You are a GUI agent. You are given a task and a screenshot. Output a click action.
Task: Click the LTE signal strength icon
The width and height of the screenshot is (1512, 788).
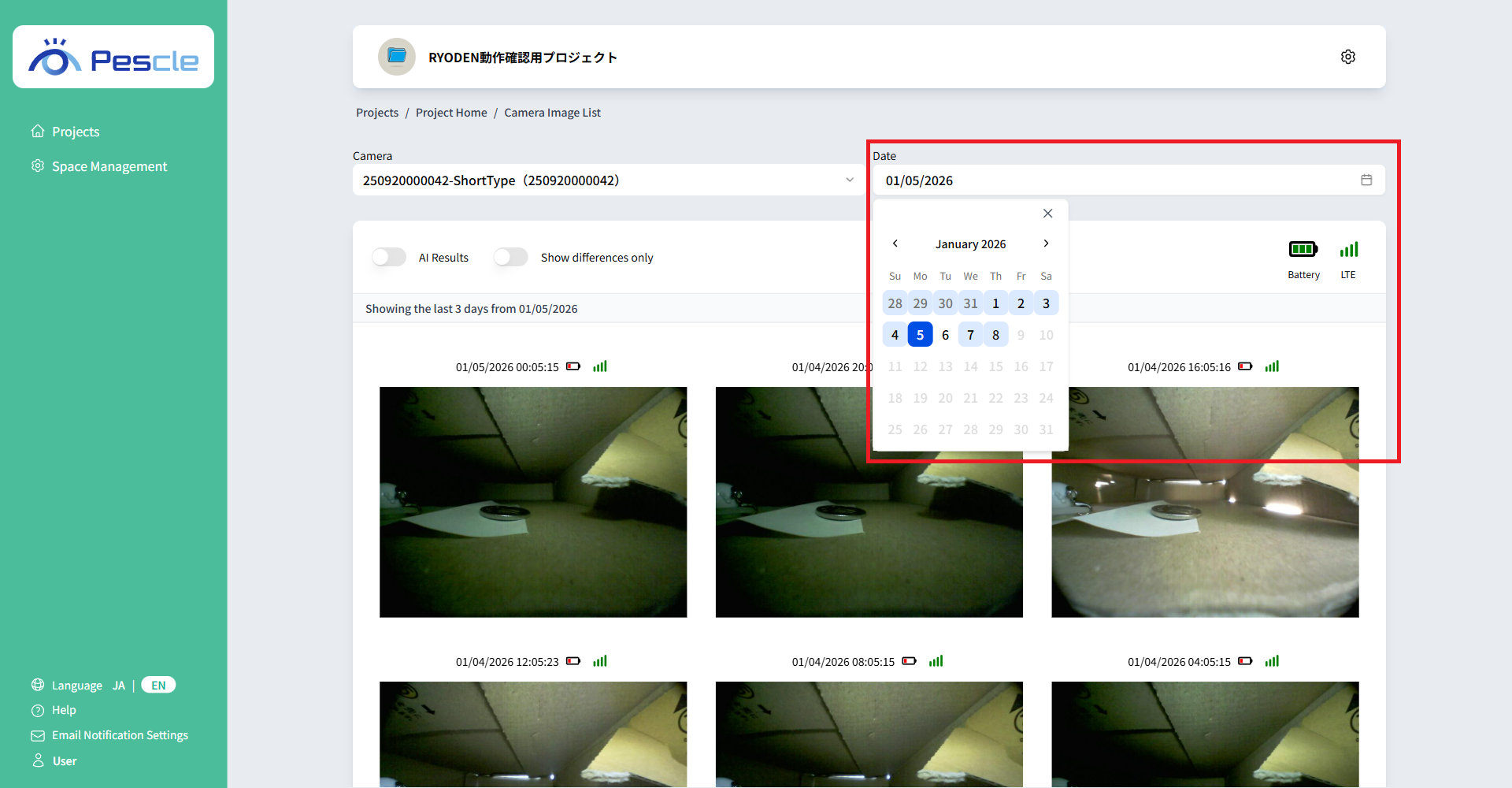[1348, 248]
